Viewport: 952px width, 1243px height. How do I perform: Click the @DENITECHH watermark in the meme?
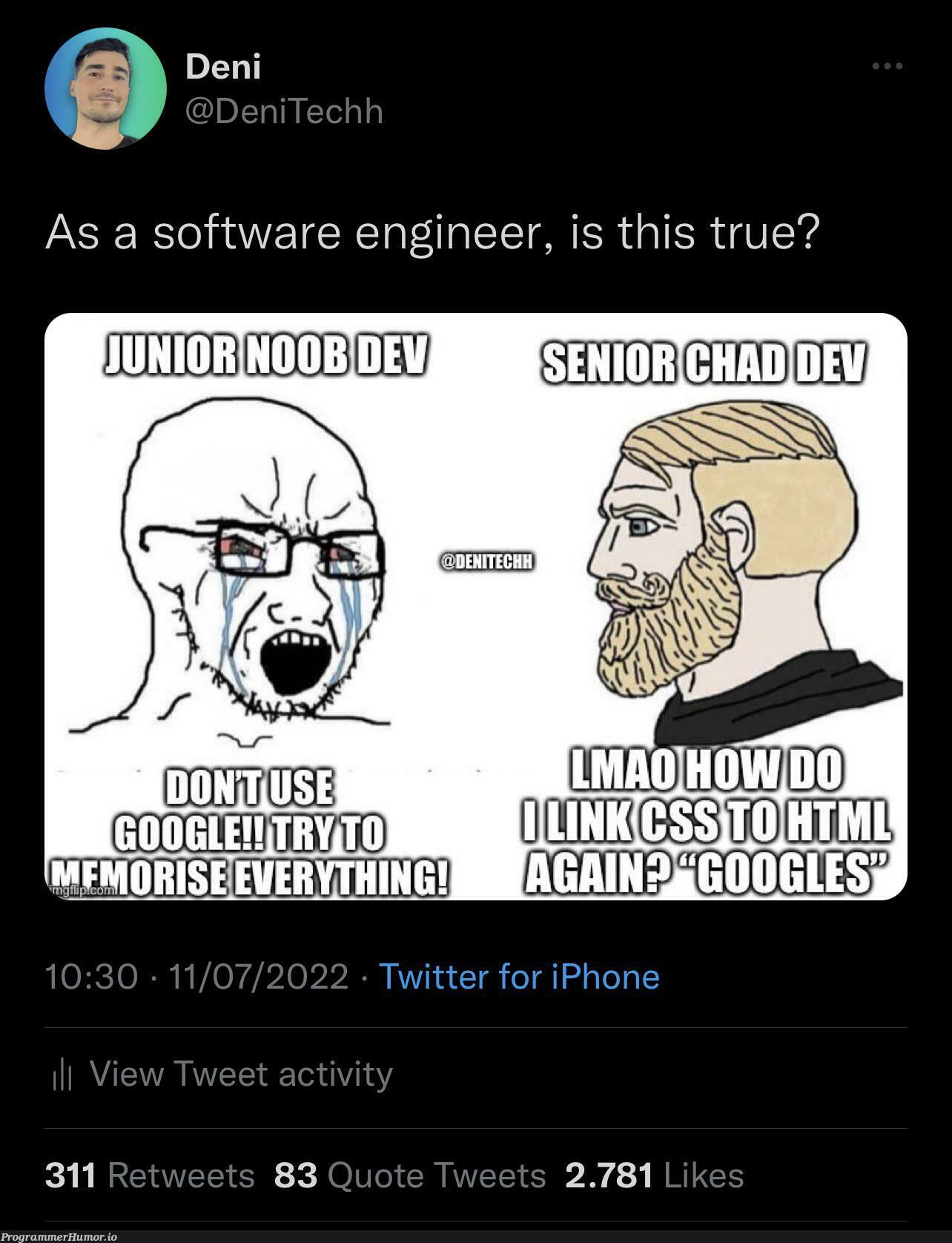(x=487, y=561)
